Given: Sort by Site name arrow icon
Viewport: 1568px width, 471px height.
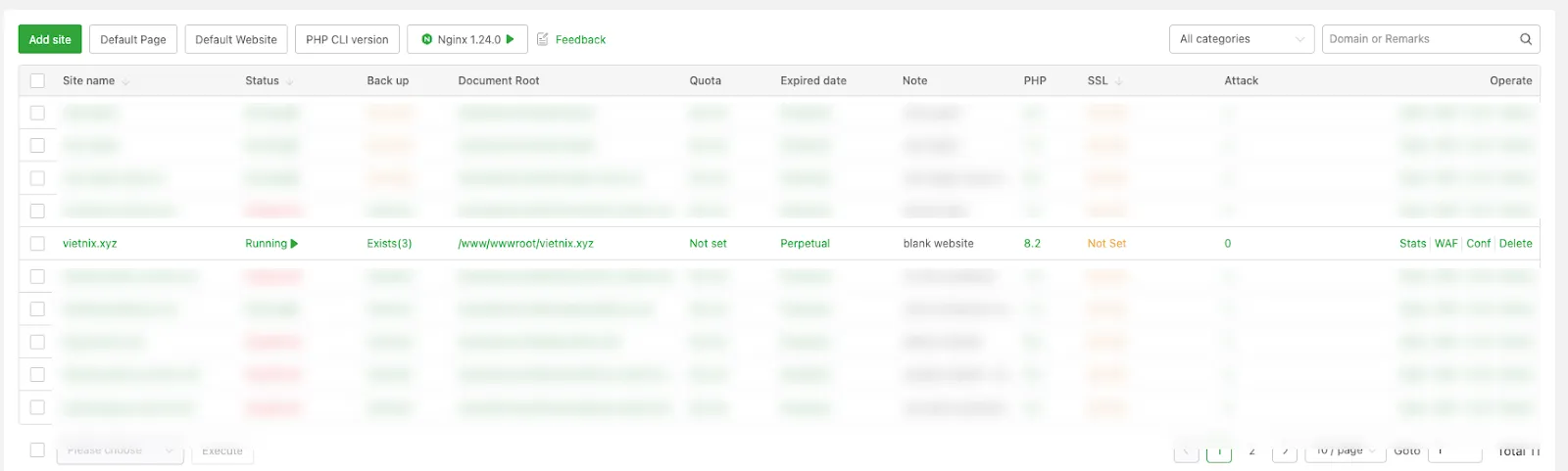Looking at the screenshot, I should coord(126,82).
